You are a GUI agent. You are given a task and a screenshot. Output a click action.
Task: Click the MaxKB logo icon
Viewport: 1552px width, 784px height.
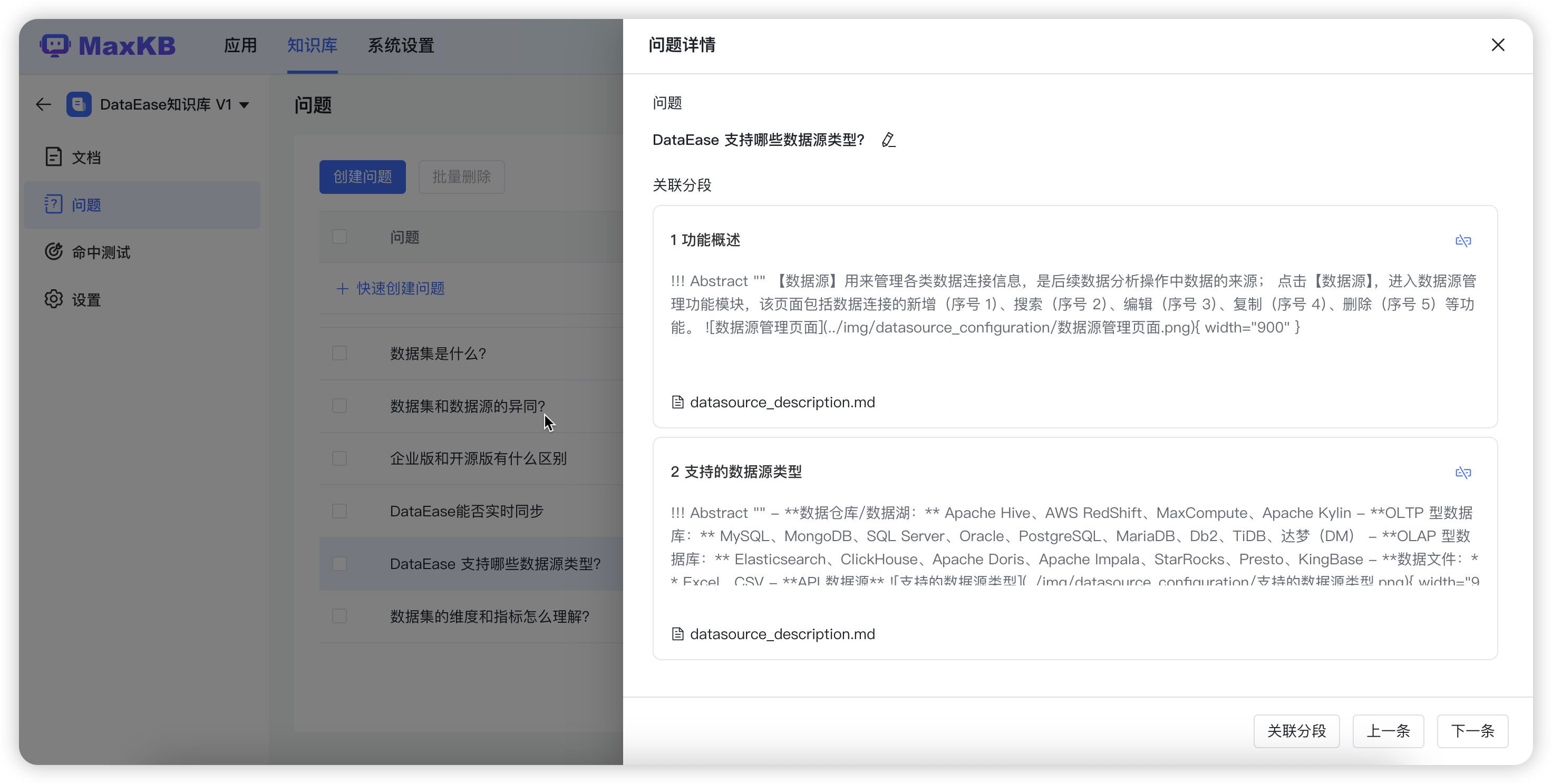(x=55, y=45)
